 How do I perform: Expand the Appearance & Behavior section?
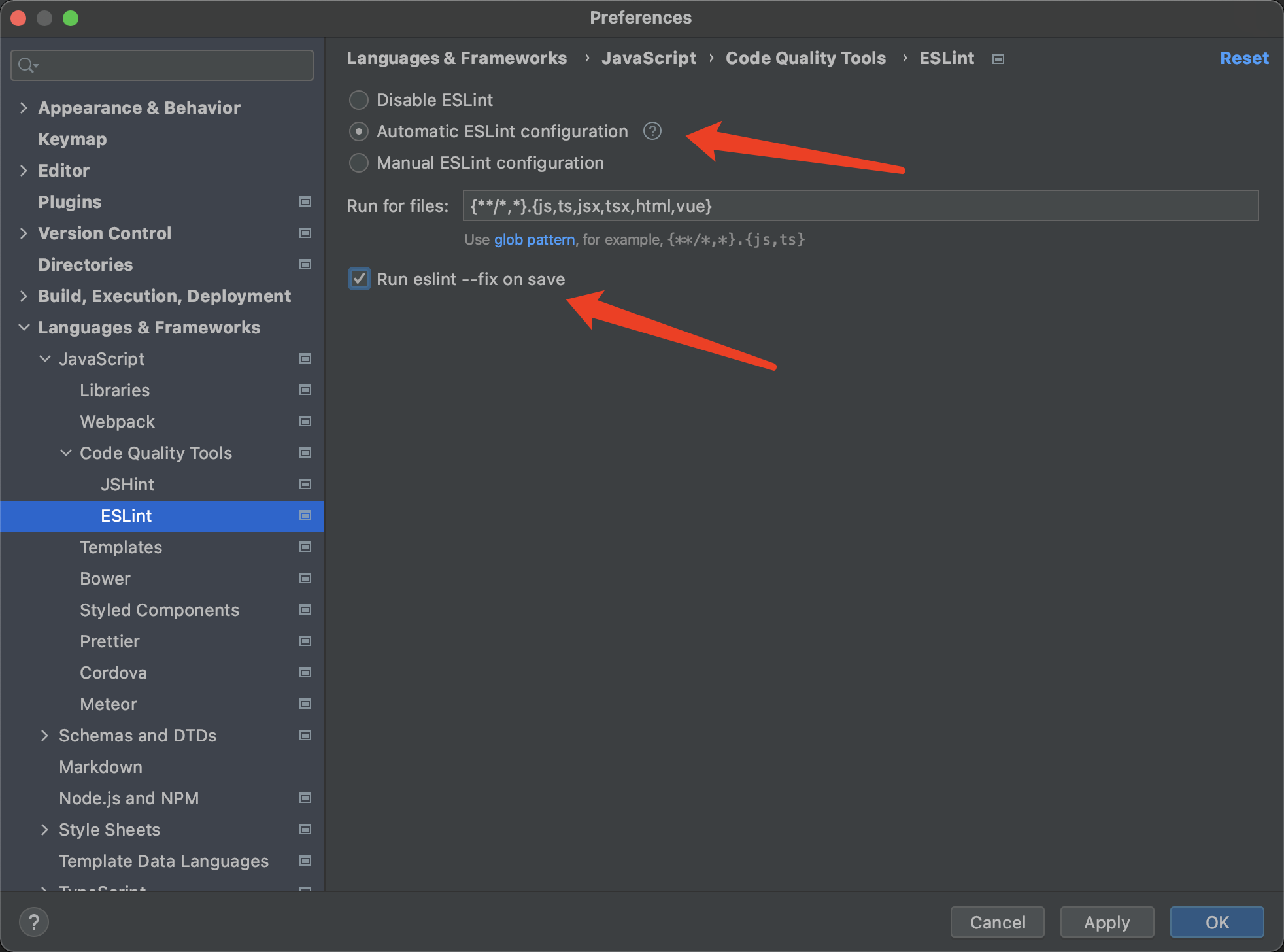click(24, 108)
